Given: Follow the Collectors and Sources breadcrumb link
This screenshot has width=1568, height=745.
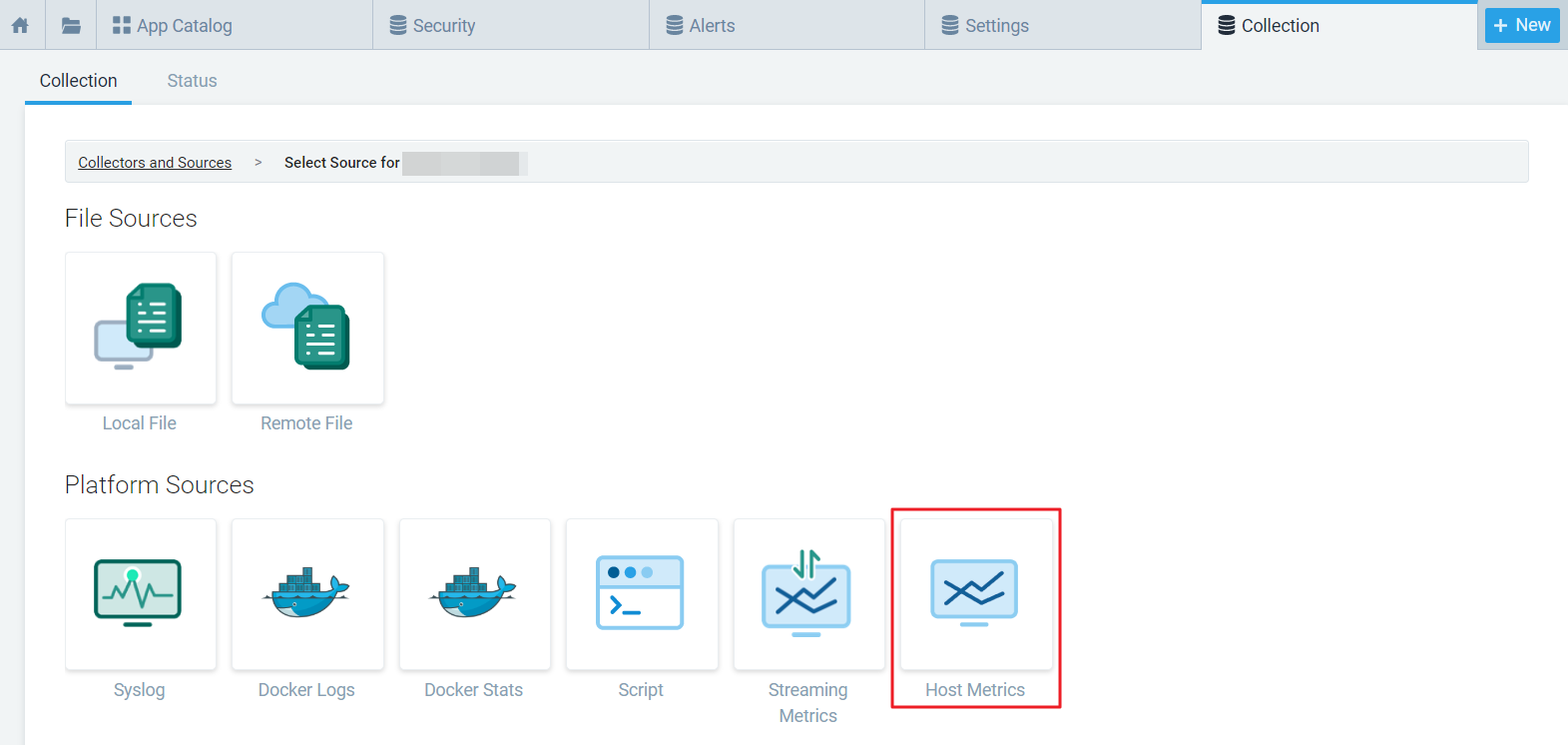Looking at the screenshot, I should coord(155,163).
